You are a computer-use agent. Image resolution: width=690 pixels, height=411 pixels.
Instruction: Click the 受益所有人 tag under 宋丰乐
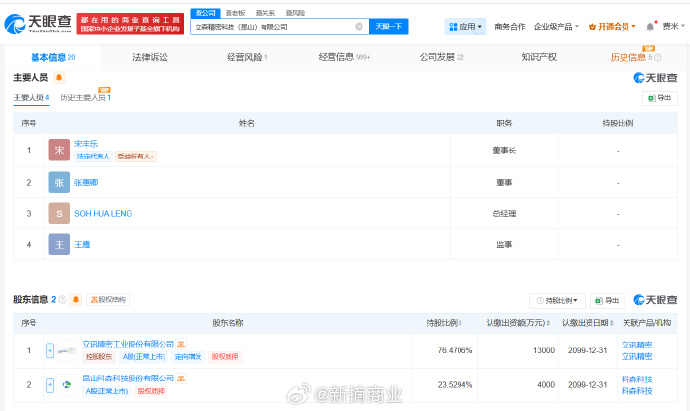[x=136, y=156]
